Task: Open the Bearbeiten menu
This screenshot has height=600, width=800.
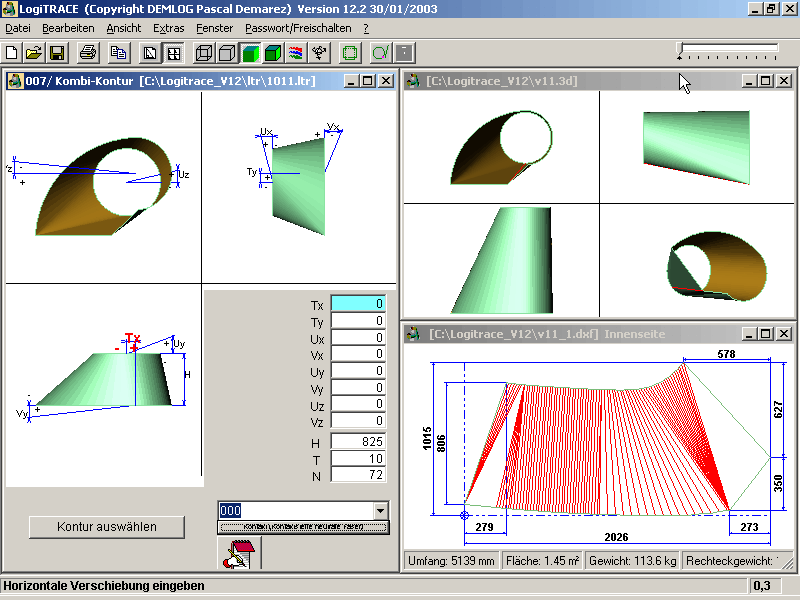Action: tap(68, 28)
